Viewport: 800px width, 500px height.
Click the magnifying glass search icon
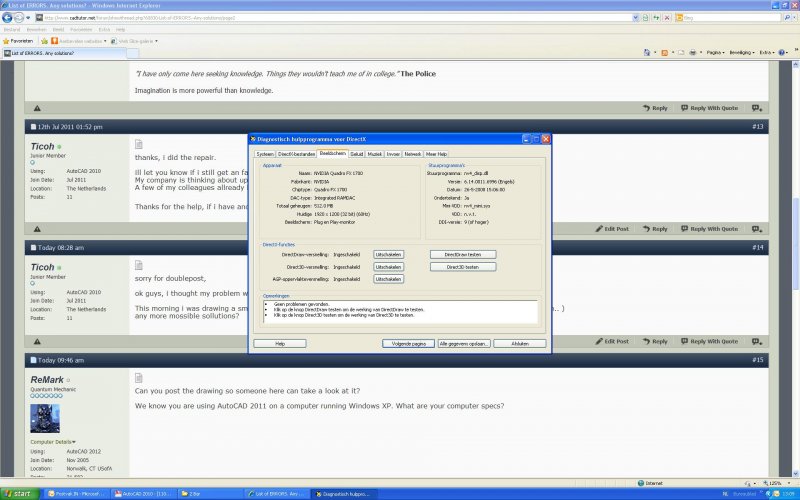787,17
